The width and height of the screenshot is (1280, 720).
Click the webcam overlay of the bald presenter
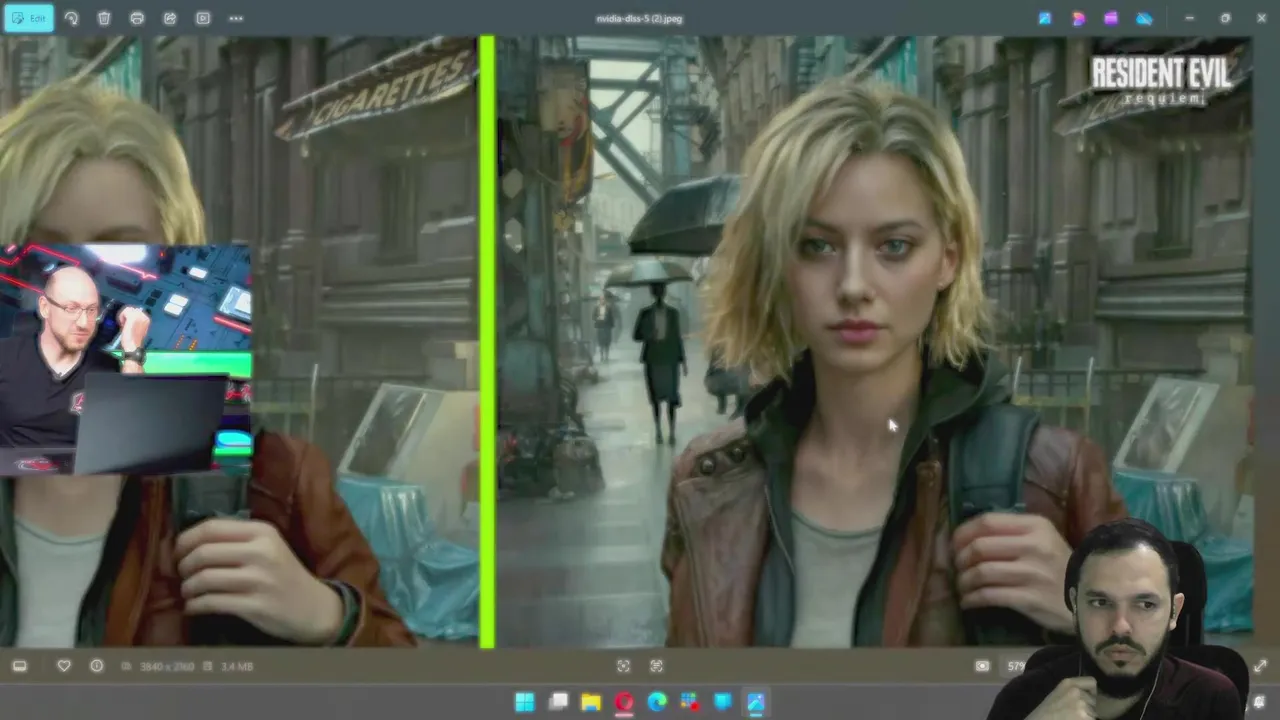click(125, 358)
